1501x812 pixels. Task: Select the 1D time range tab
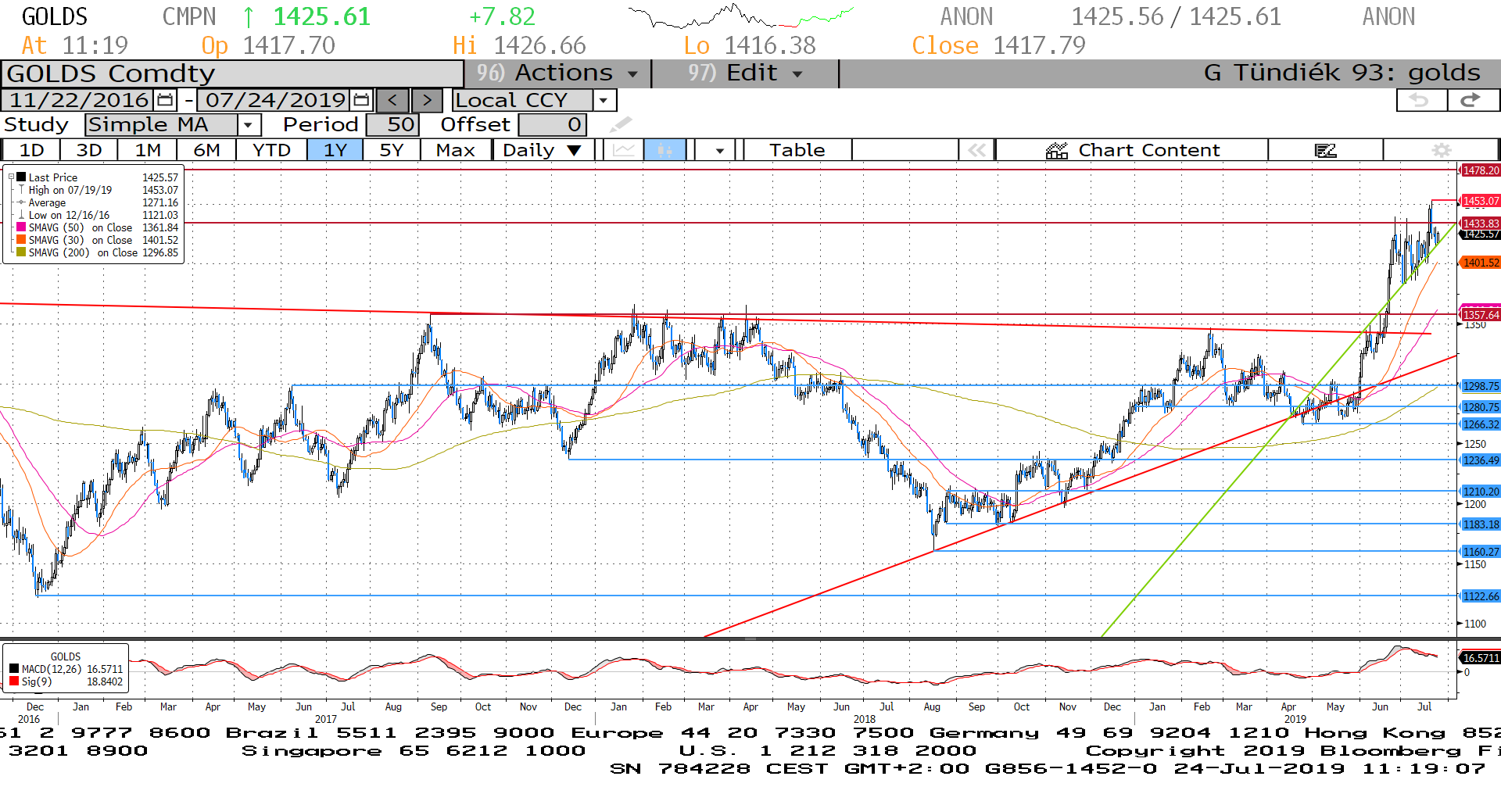pyautogui.click(x=31, y=150)
